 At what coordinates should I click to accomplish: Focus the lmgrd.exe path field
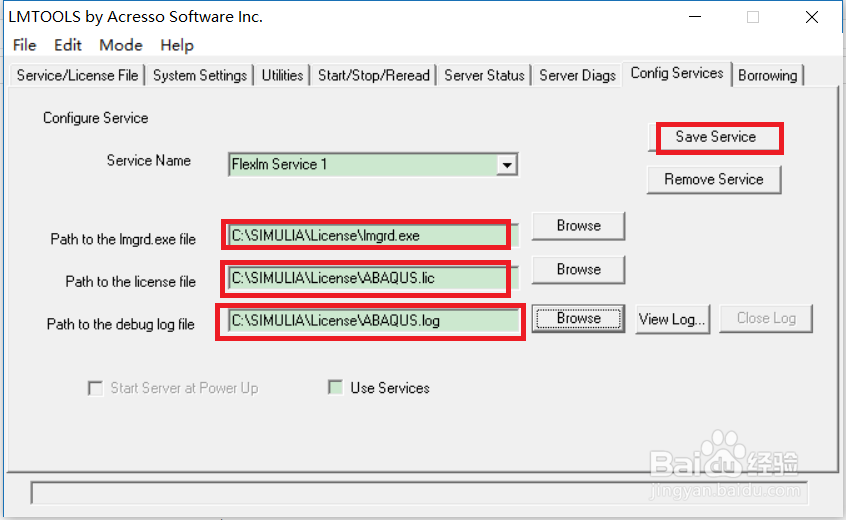tap(373, 235)
